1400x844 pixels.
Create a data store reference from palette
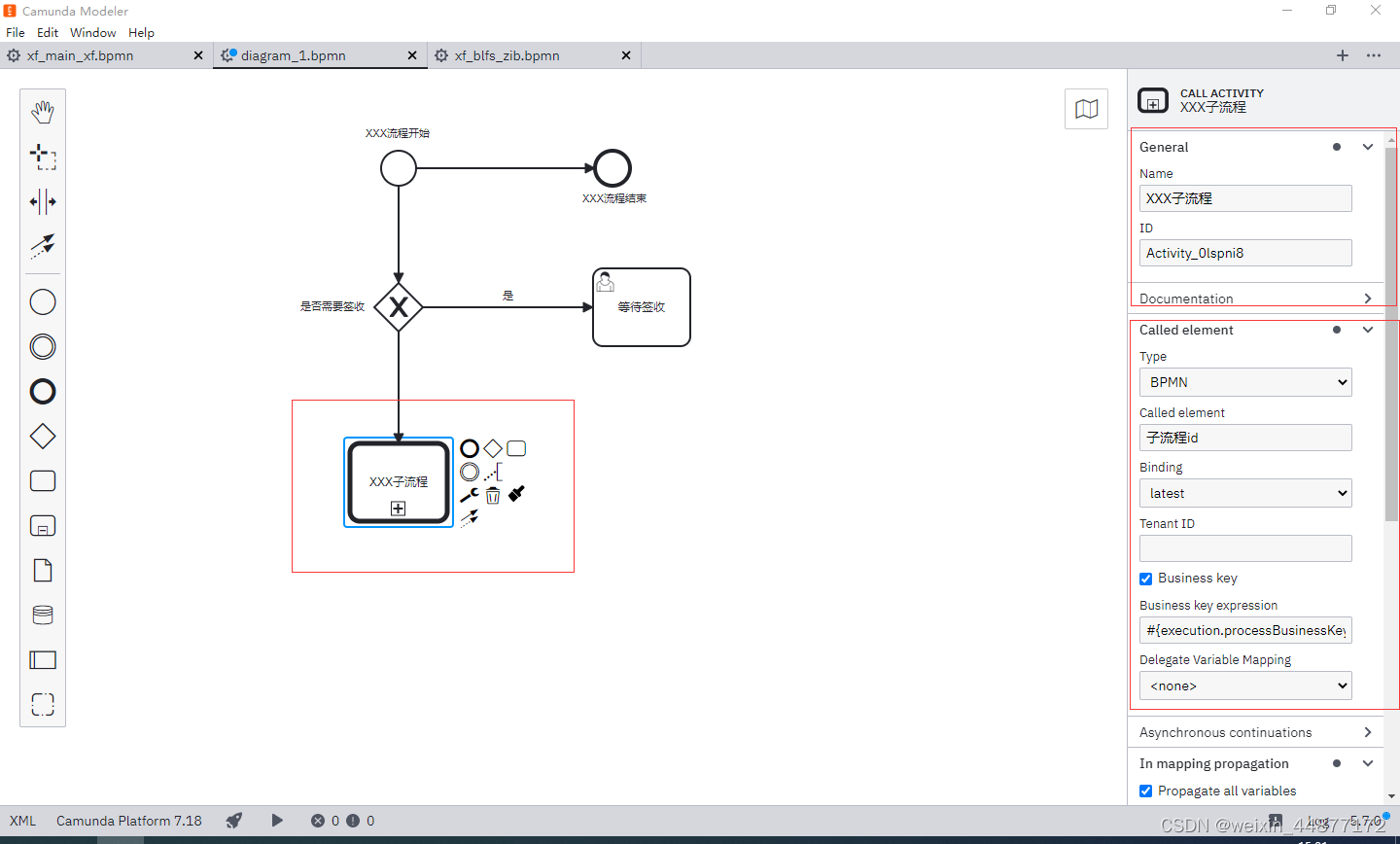(x=43, y=615)
